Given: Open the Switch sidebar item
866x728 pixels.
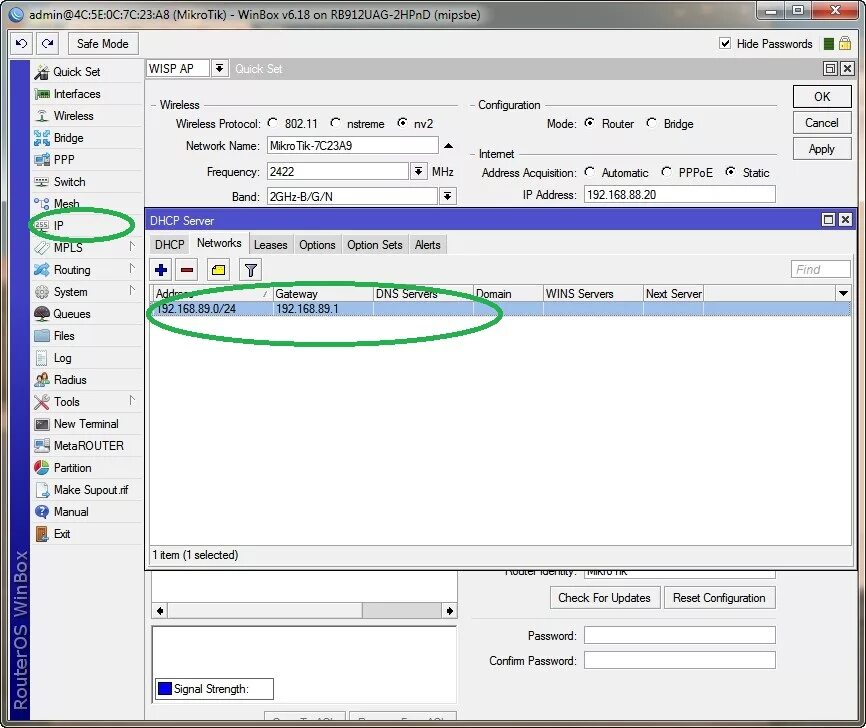Looking at the screenshot, I should pos(86,182).
